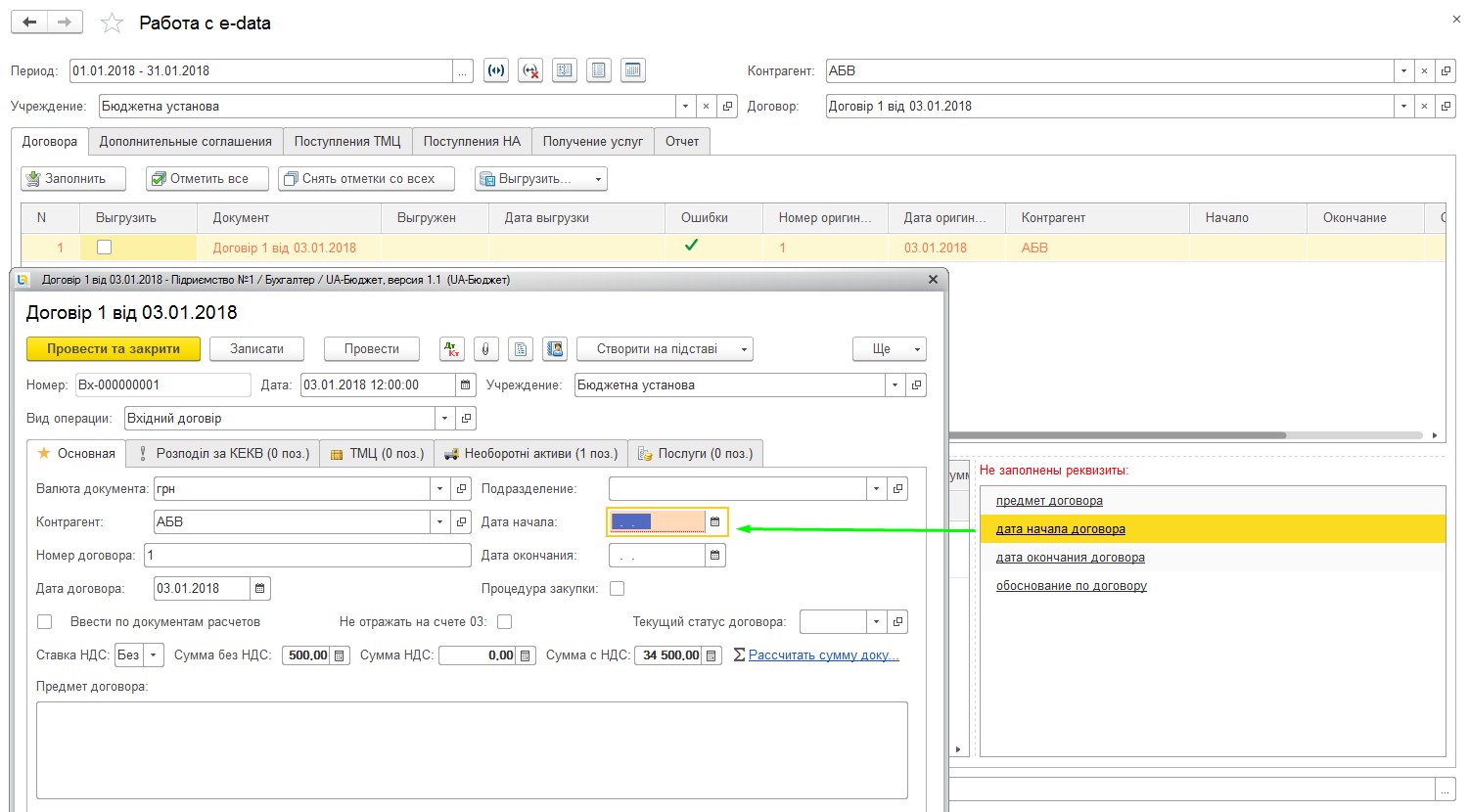Clear the Контрагент field in main window

tap(1425, 70)
